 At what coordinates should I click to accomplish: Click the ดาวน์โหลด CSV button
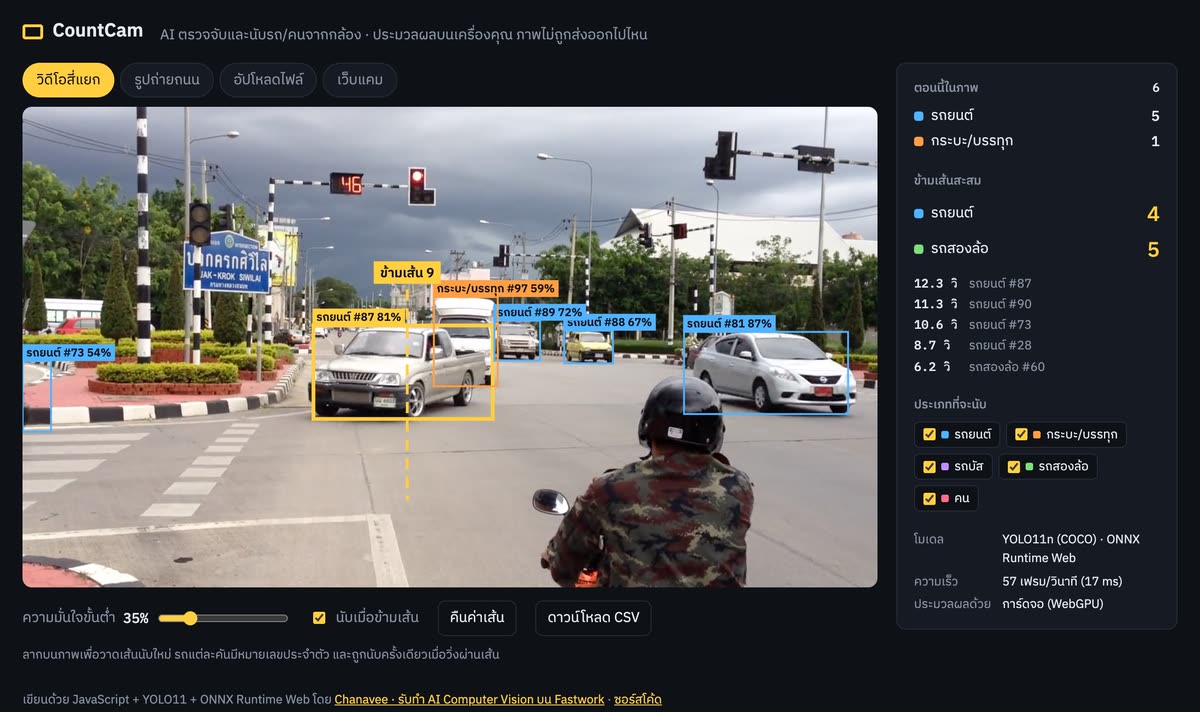coord(593,618)
